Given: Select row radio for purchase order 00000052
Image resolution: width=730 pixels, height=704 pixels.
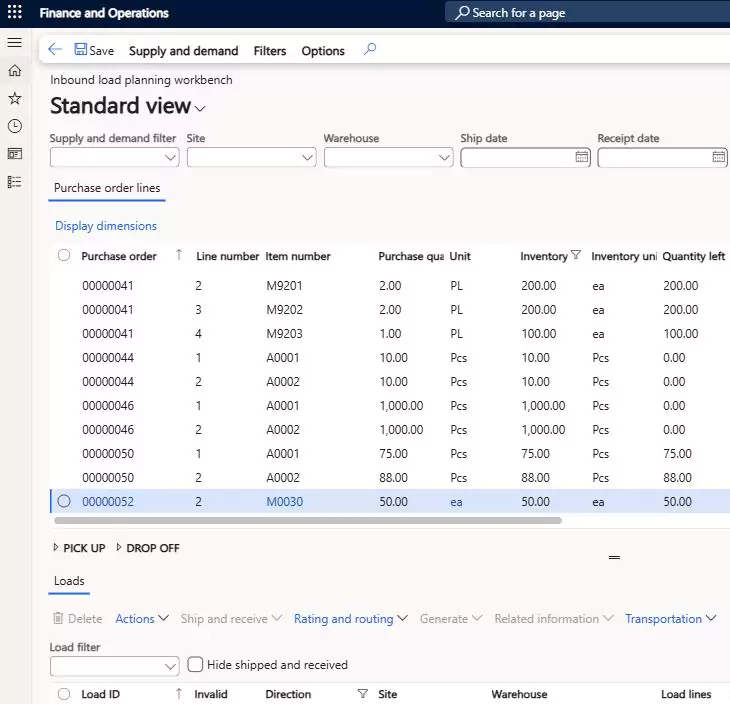Looking at the screenshot, I should pyautogui.click(x=64, y=501).
